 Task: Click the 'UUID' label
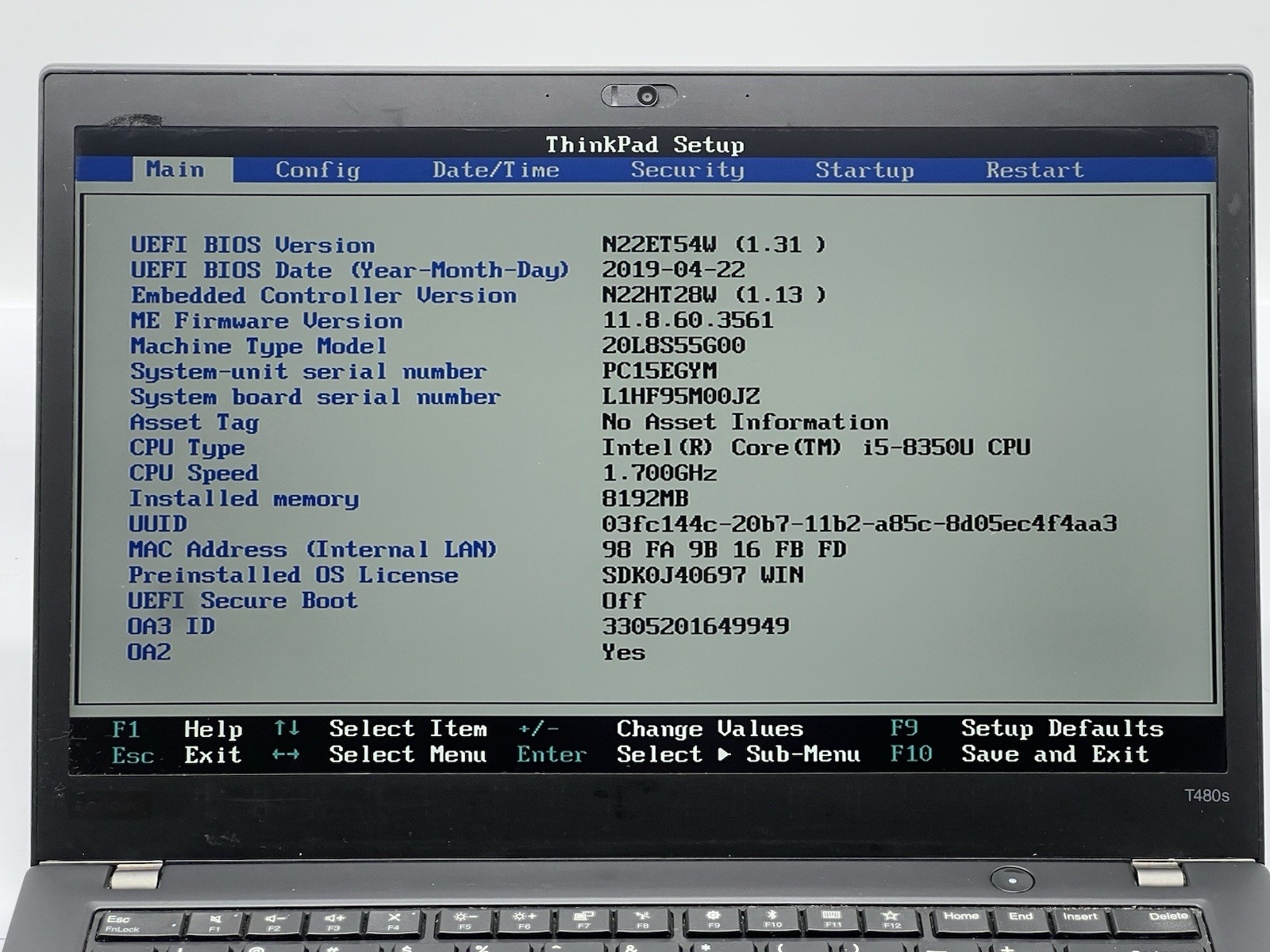click(158, 524)
